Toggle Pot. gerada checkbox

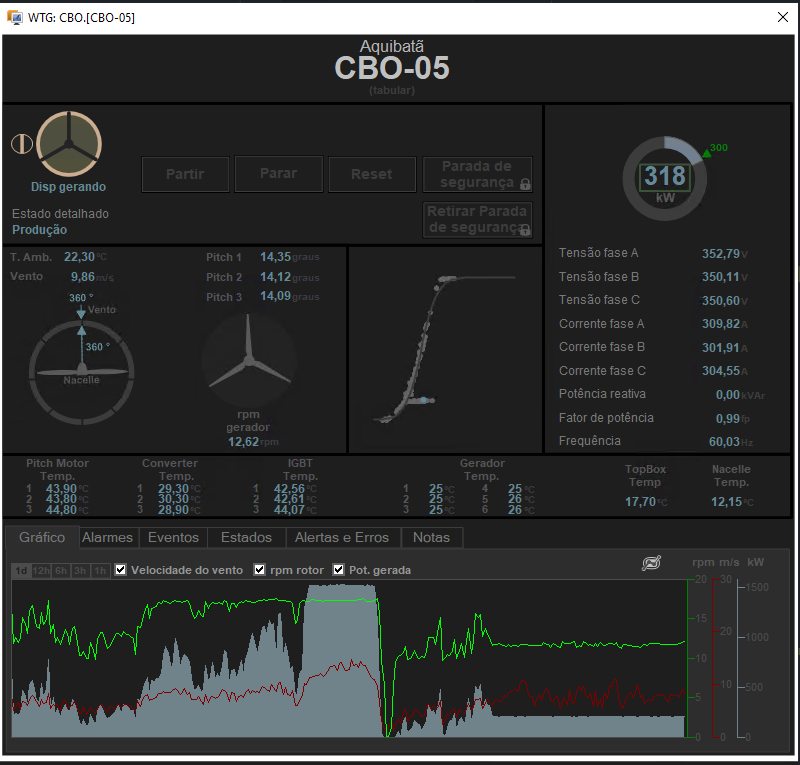tap(338, 570)
